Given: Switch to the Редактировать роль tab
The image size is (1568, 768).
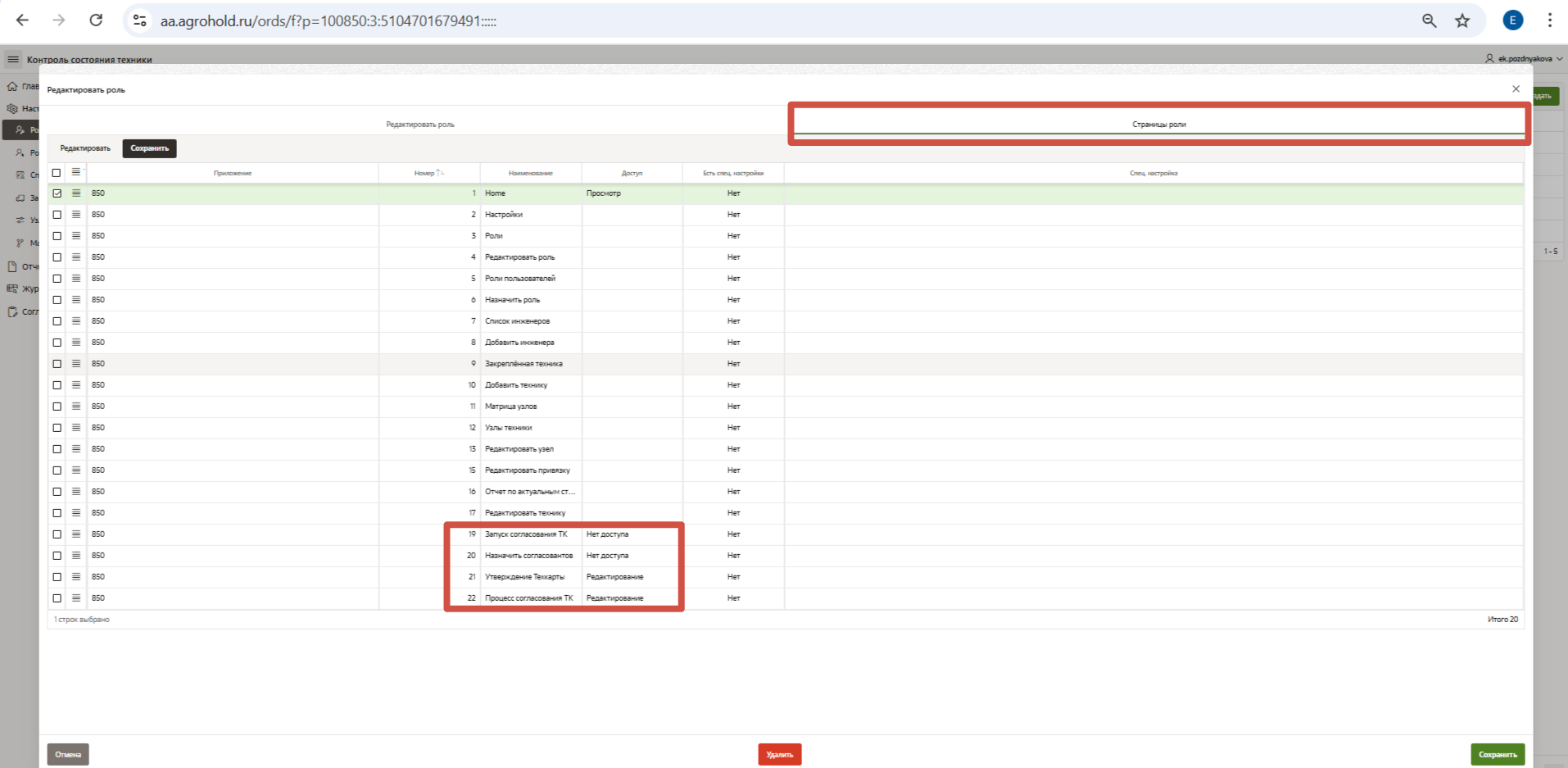Looking at the screenshot, I should (x=419, y=125).
